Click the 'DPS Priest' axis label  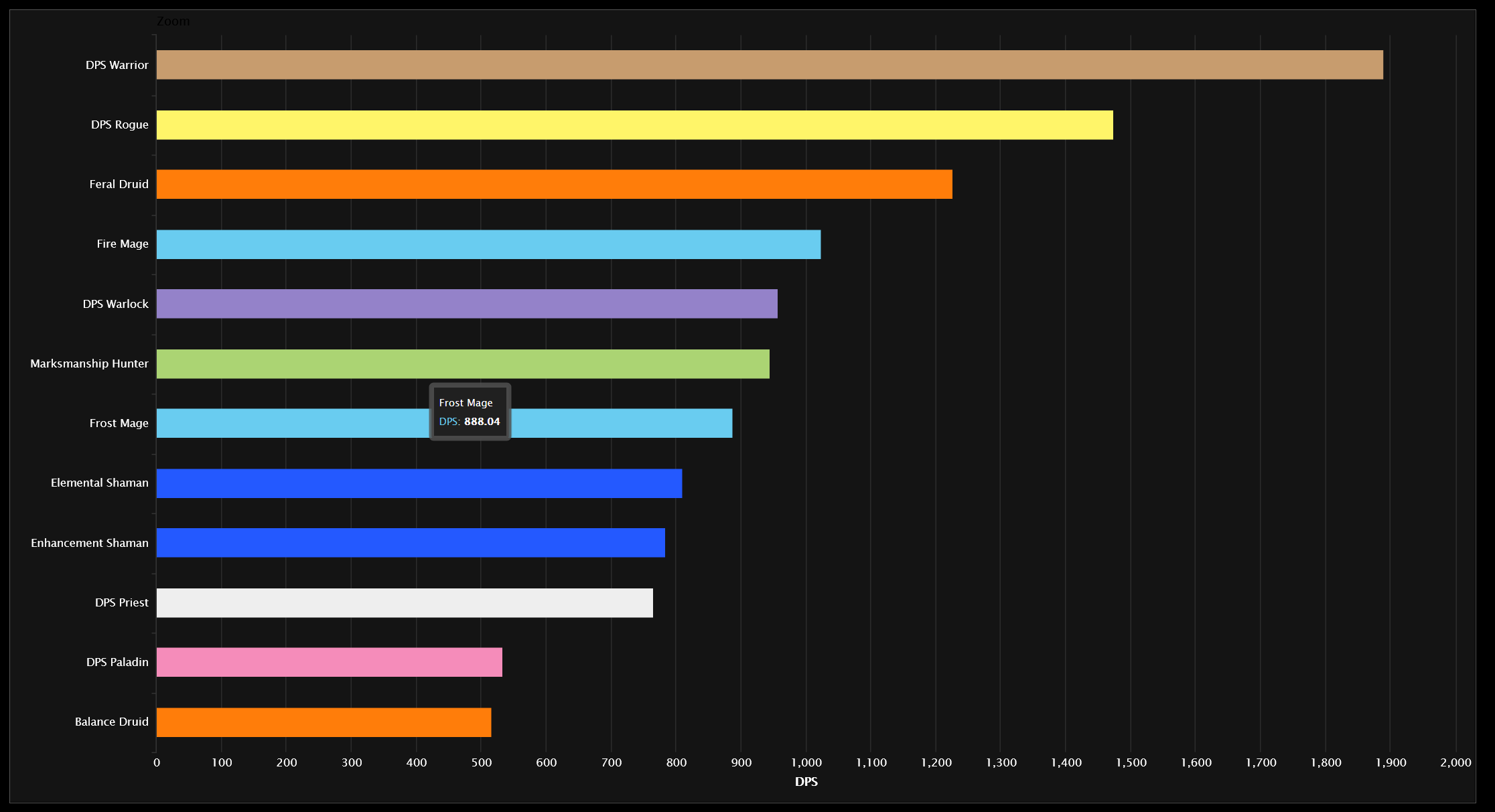122,602
